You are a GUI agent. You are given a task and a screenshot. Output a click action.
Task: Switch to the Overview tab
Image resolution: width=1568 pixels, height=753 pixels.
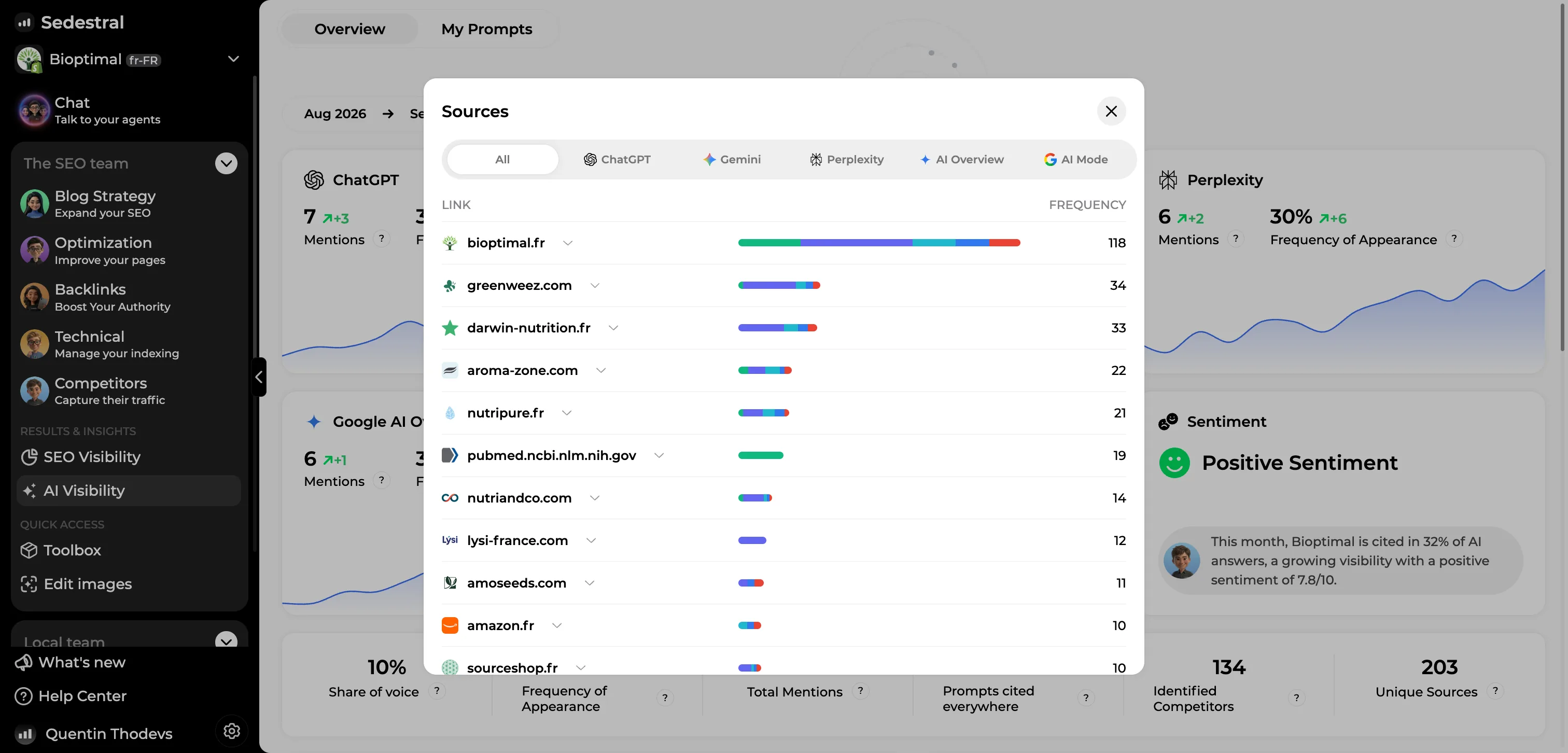(x=350, y=29)
